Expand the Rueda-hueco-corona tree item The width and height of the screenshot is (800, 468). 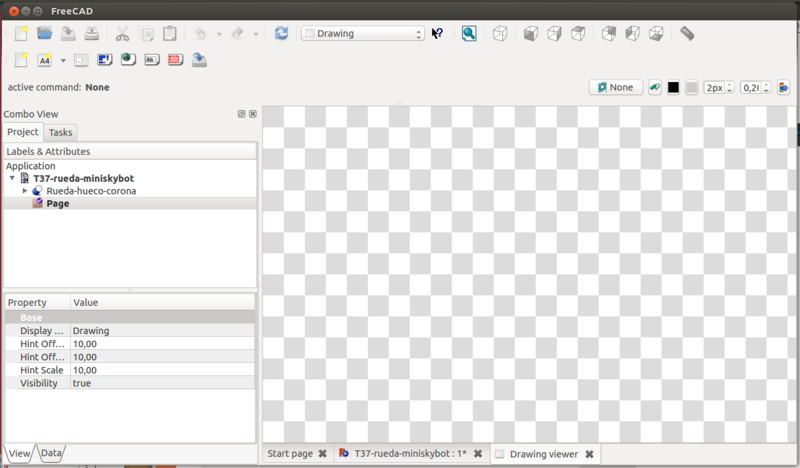[x=25, y=190]
